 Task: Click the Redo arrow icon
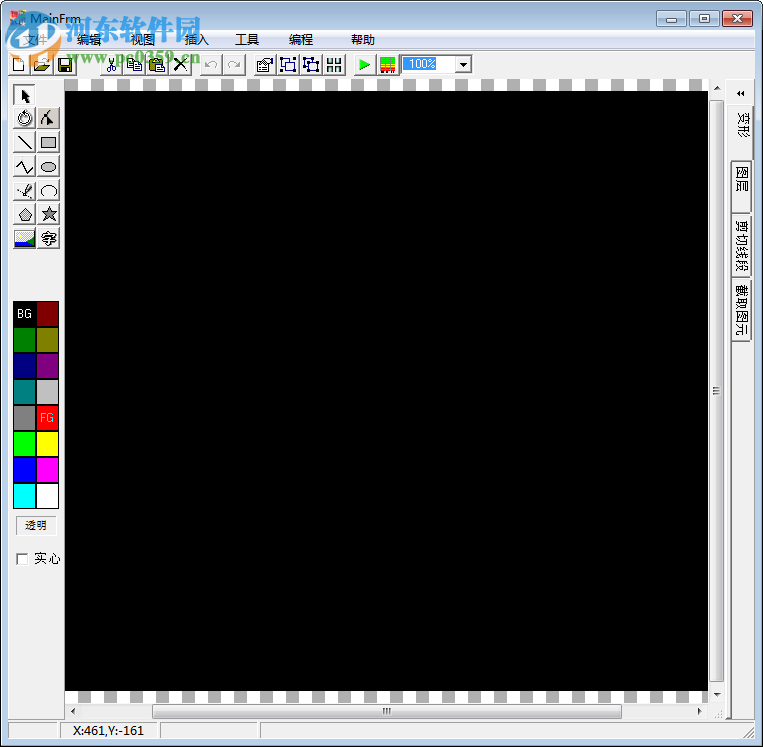tap(234, 64)
